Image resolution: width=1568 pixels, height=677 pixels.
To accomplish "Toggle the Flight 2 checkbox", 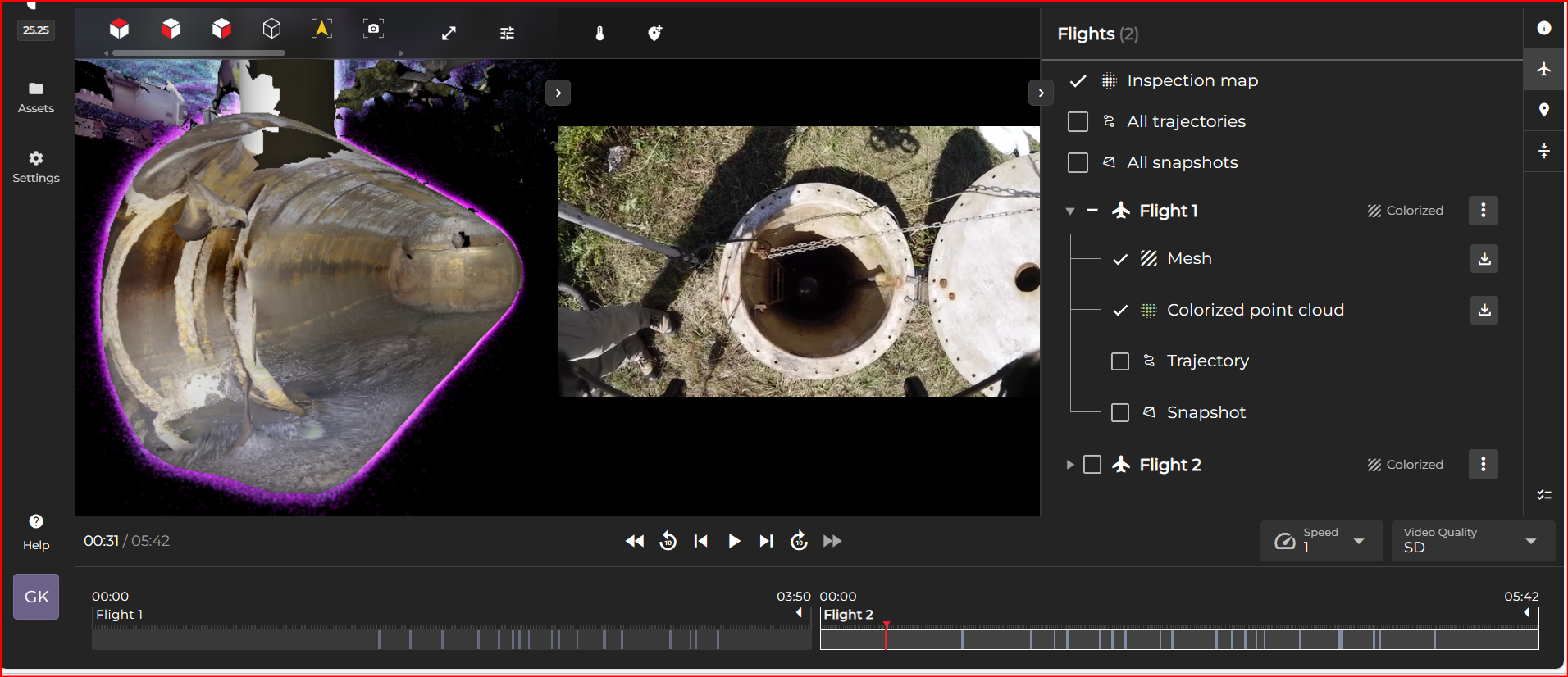I will [1092, 465].
